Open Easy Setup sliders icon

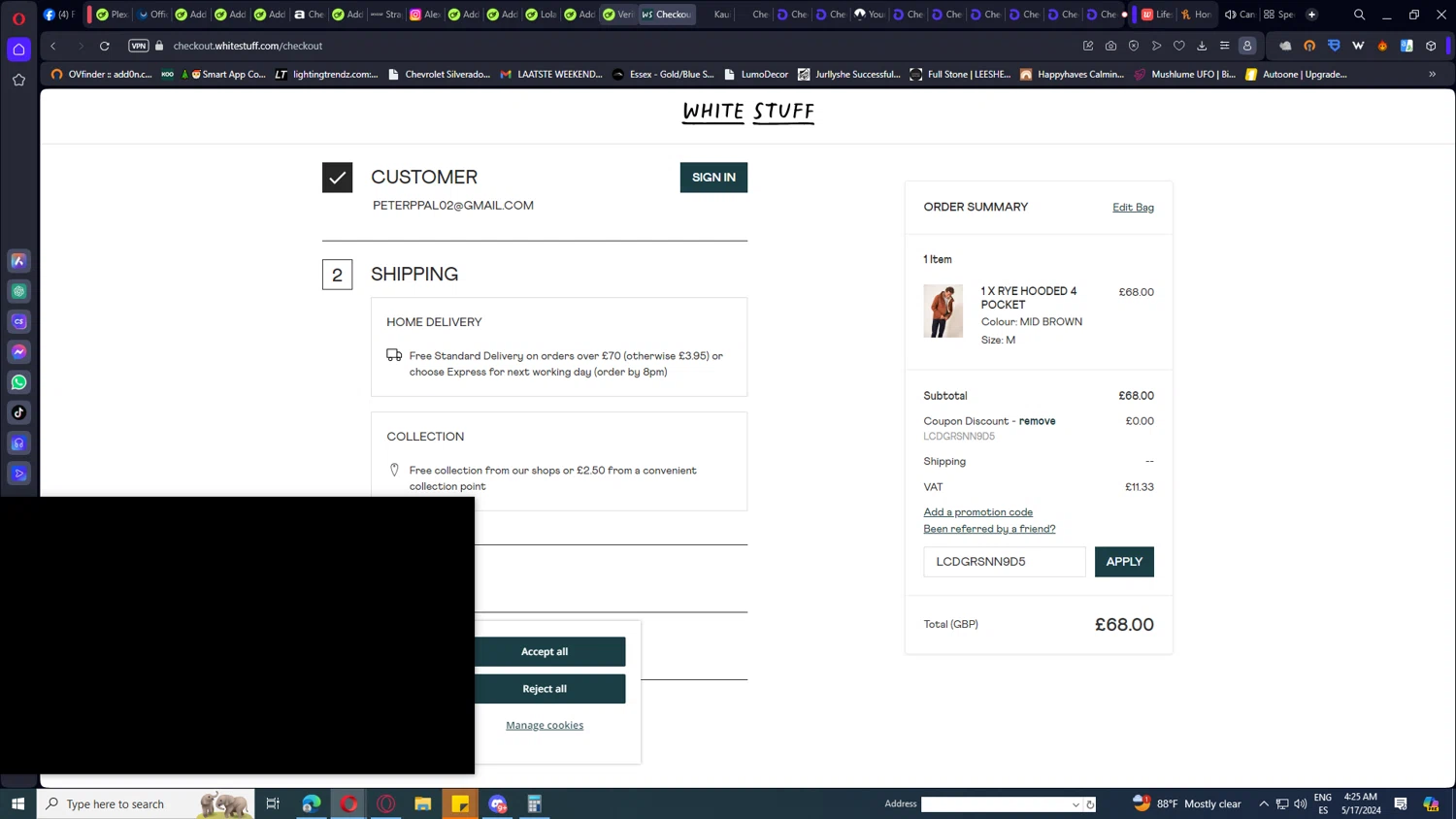pyautogui.click(x=1225, y=46)
